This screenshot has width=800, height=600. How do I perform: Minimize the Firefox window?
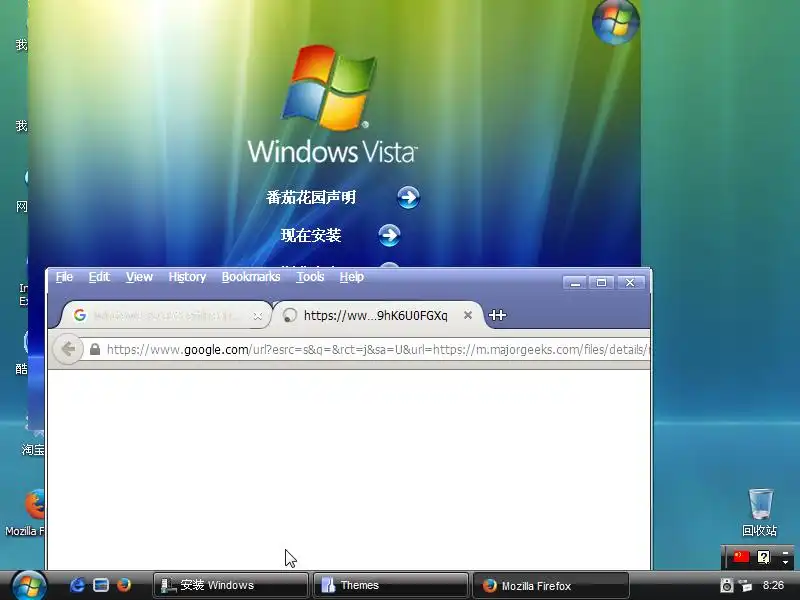click(576, 283)
